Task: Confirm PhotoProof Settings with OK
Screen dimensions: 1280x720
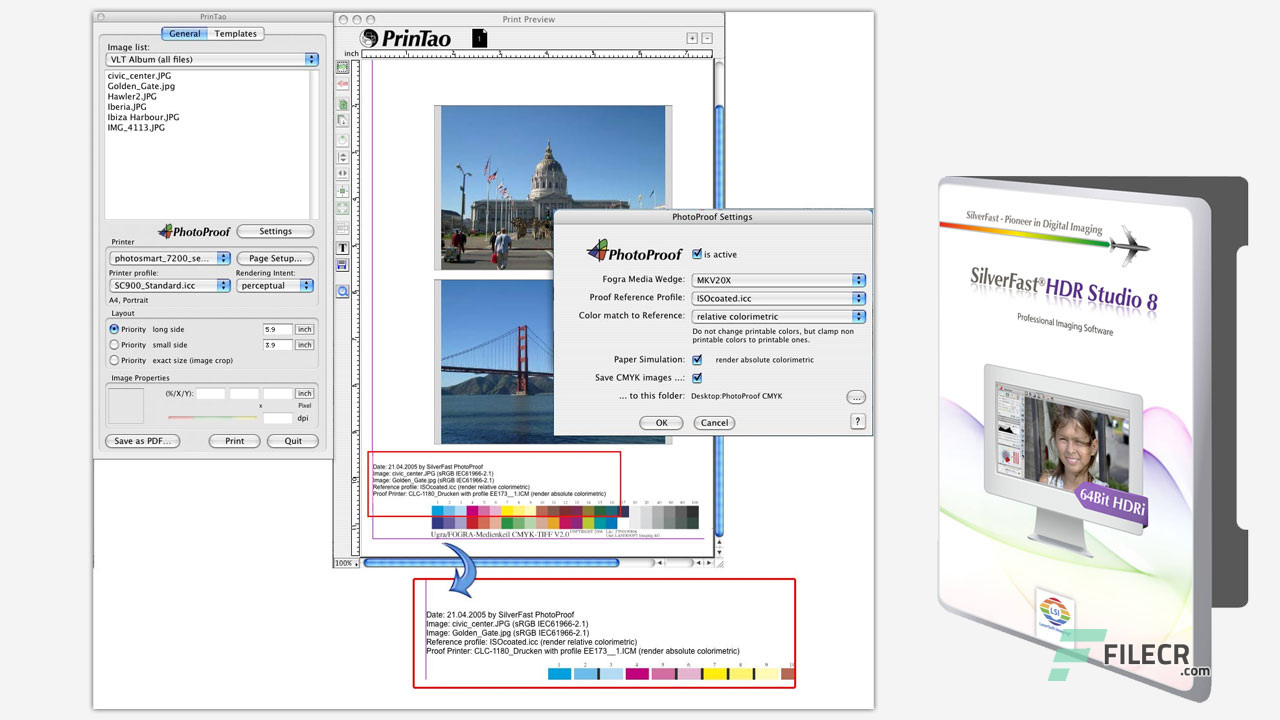Action: coord(662,423)
